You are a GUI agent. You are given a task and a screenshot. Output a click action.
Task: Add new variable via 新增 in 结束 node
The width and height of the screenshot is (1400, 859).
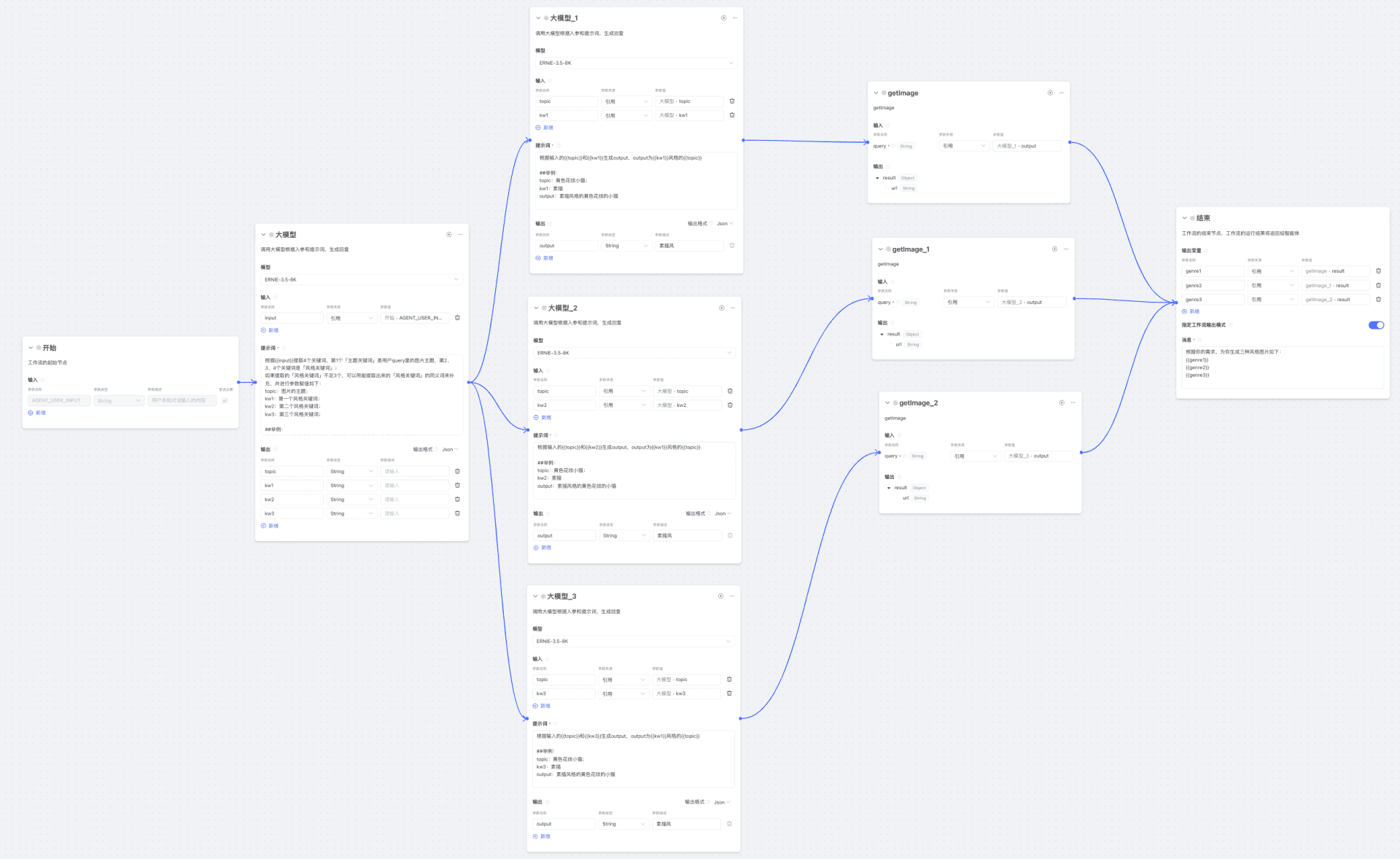click(1191, 311)
